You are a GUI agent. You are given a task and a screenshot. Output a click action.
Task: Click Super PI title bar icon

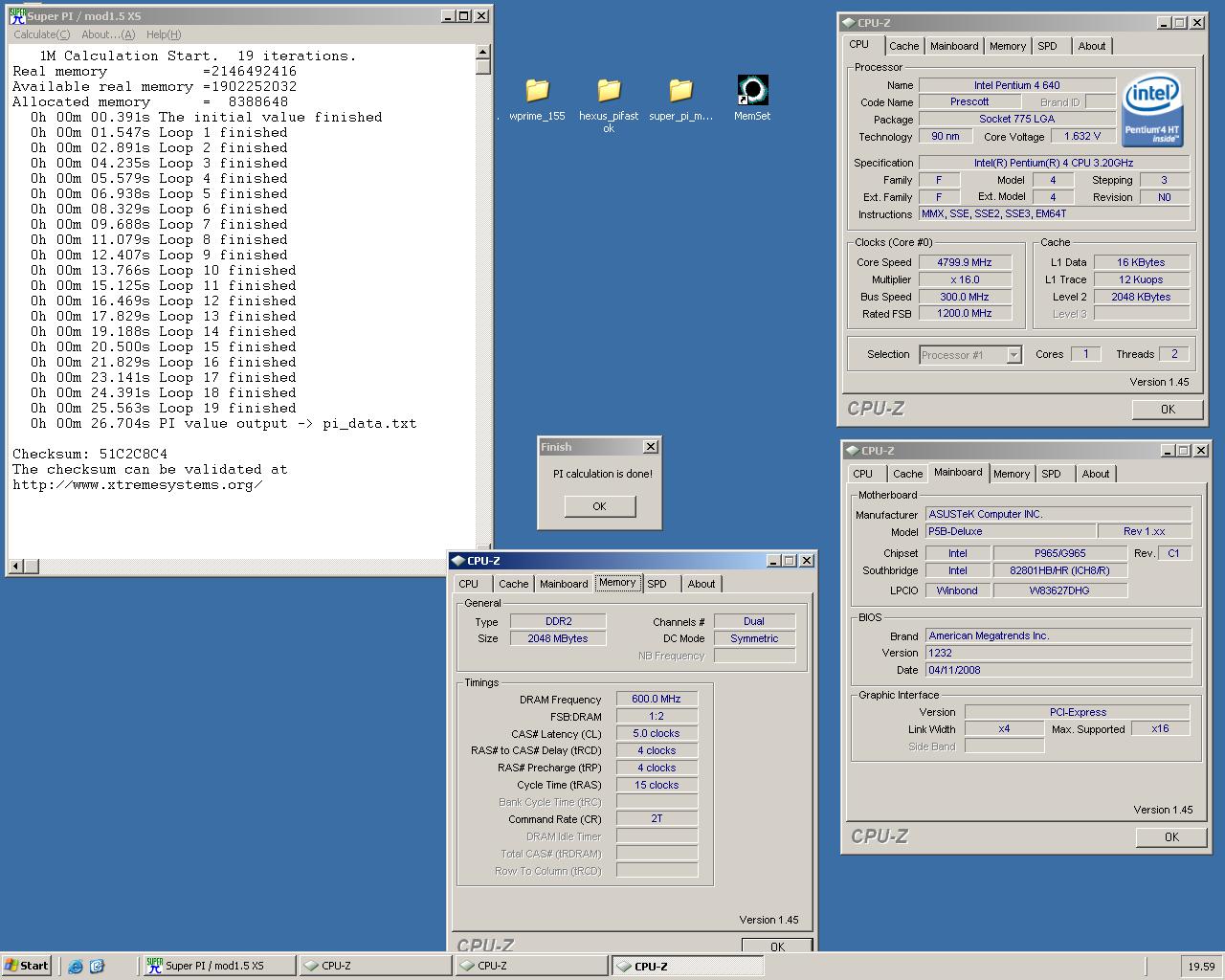pyautogui.click(x=17, y=15)
